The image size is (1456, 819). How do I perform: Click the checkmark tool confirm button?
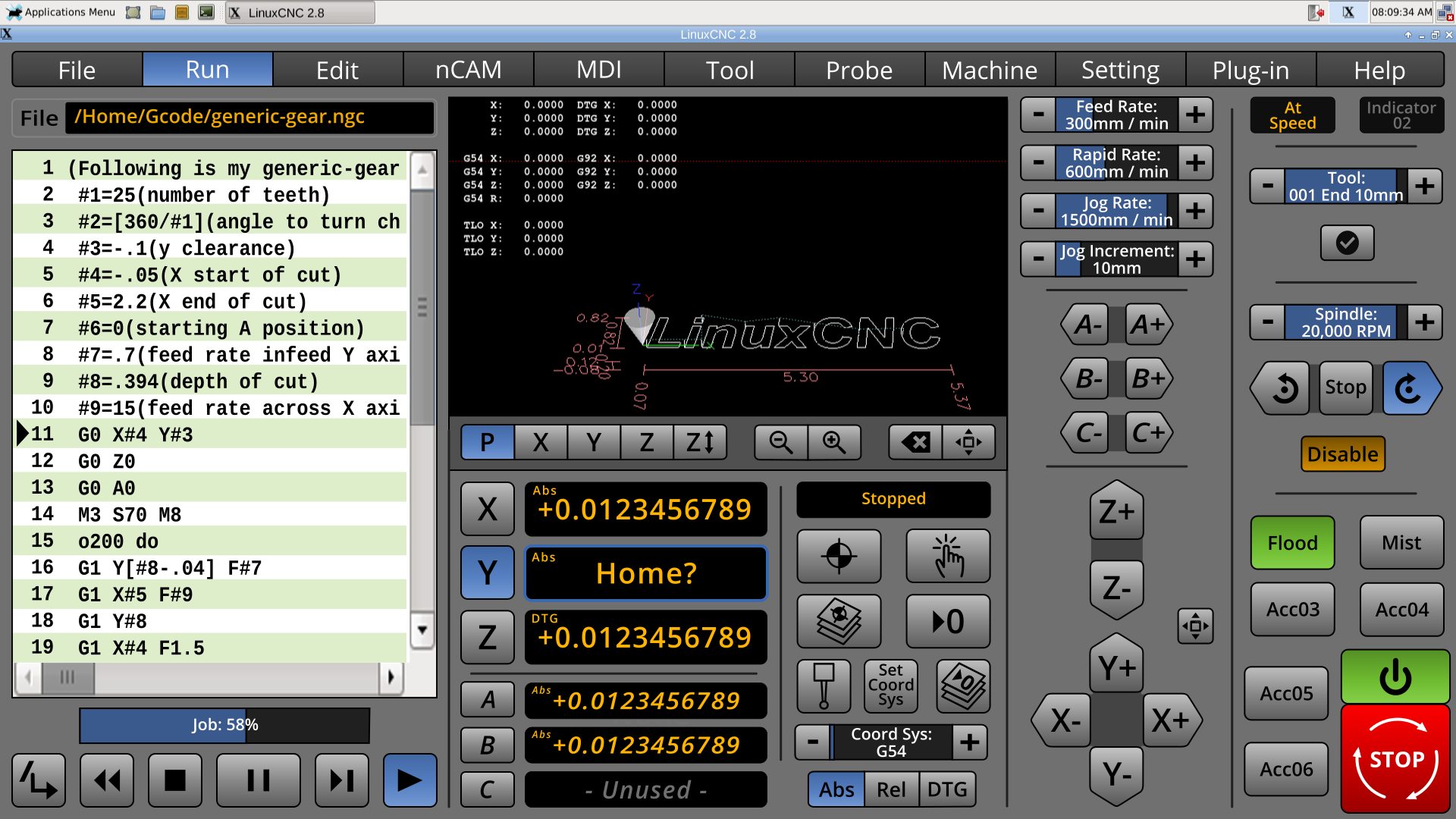(1347, 243)
